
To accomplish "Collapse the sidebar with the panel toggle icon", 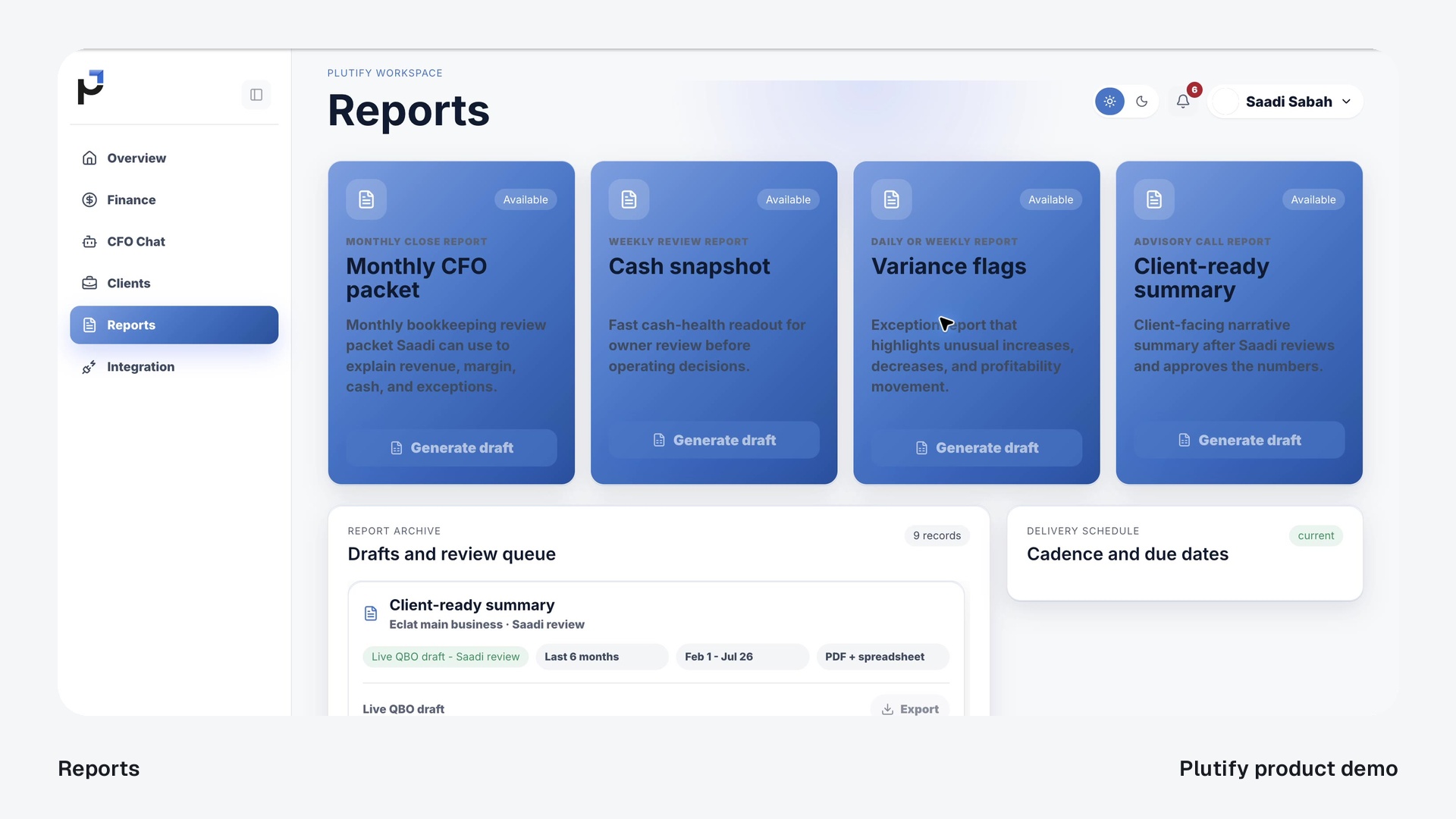I will 256,95.
